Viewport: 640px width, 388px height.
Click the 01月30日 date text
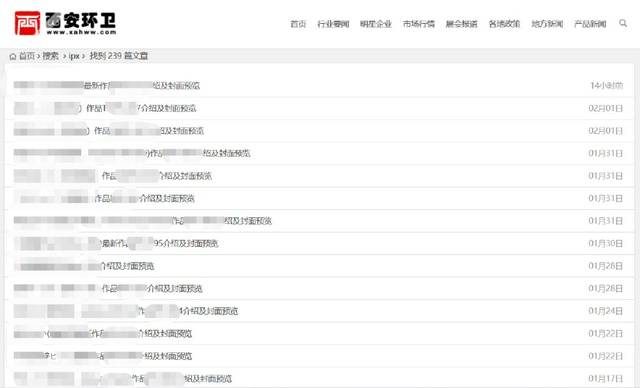[606, 244]
